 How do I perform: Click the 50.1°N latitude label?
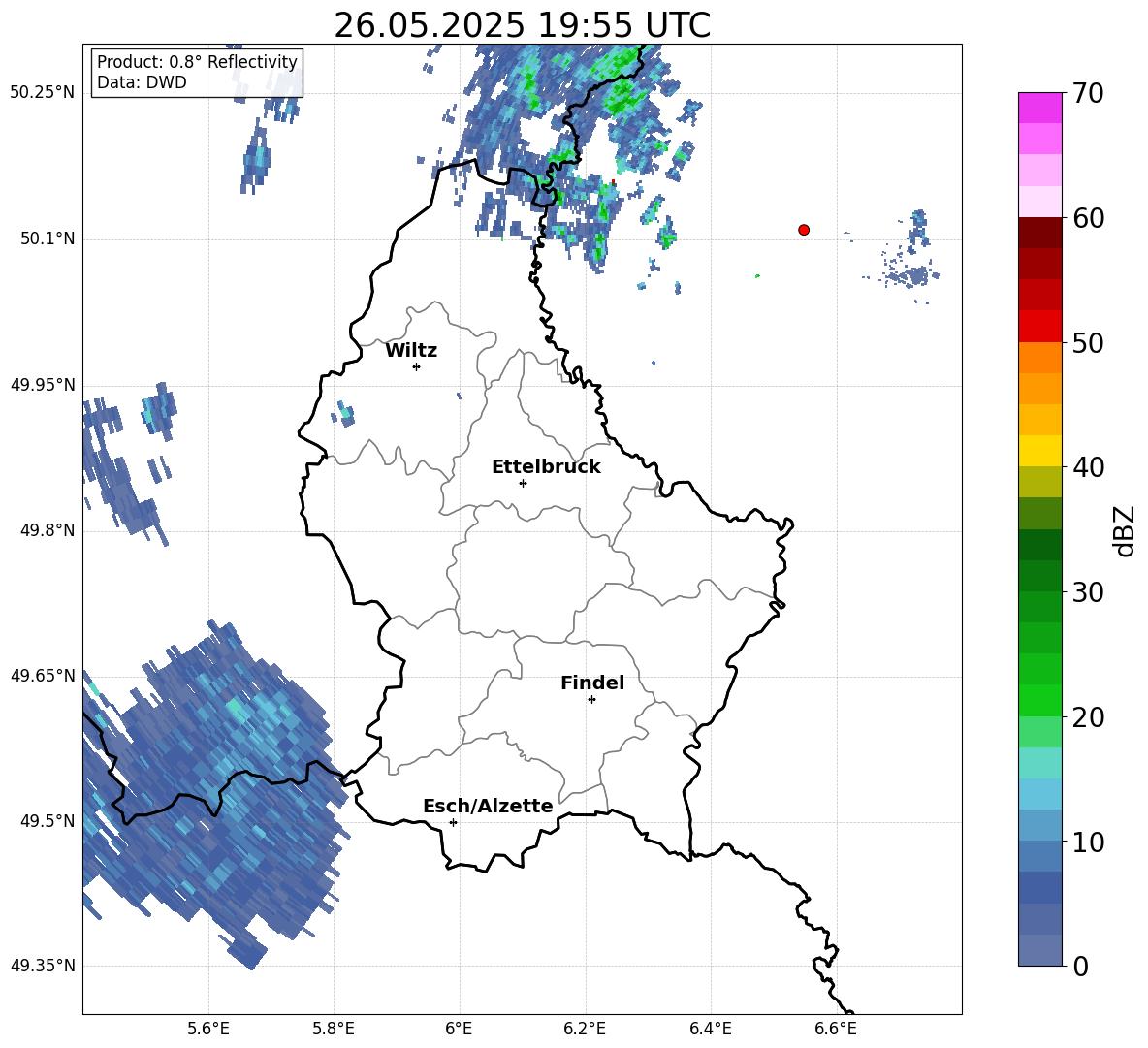click(48, 238)
